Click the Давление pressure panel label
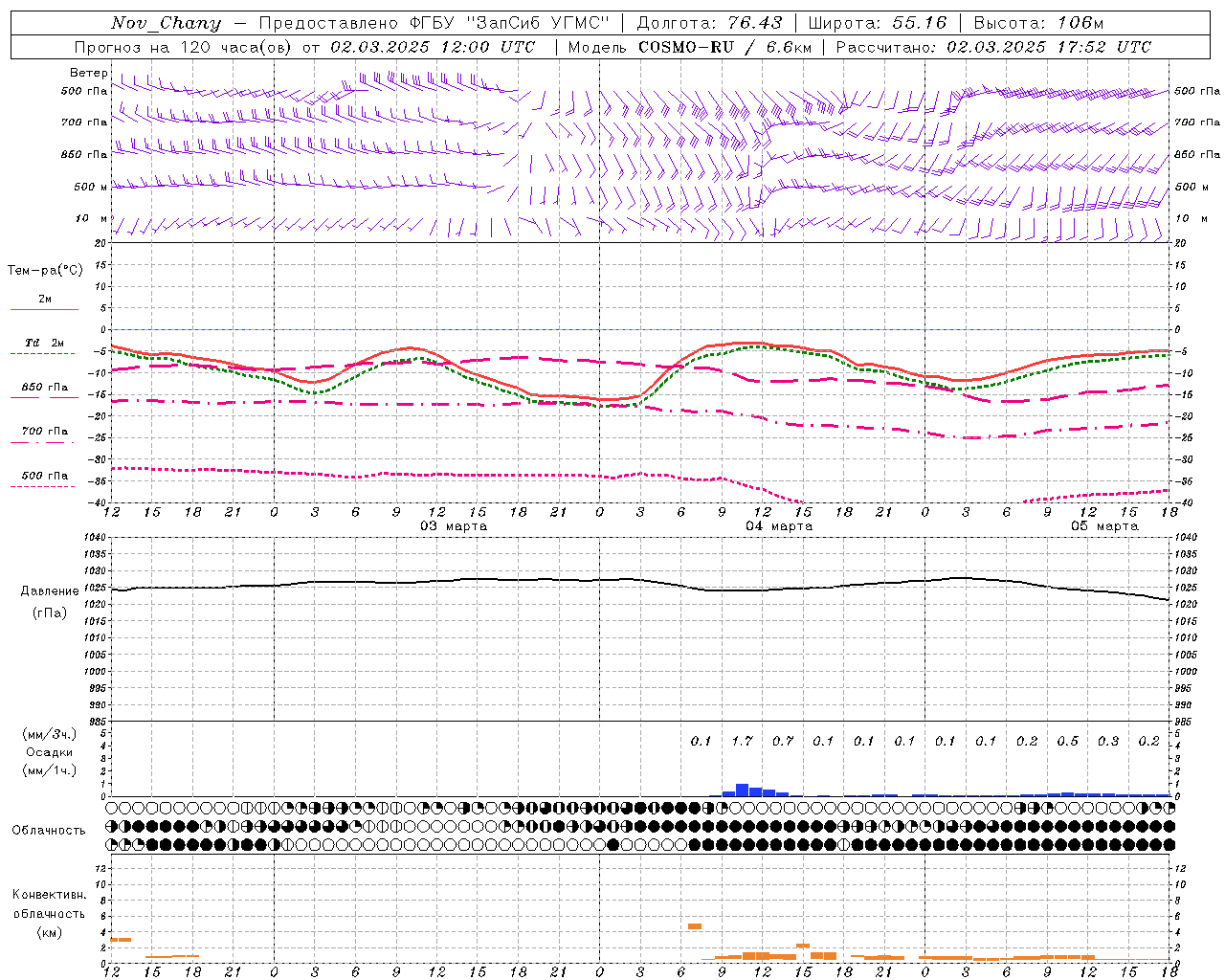 50,591
